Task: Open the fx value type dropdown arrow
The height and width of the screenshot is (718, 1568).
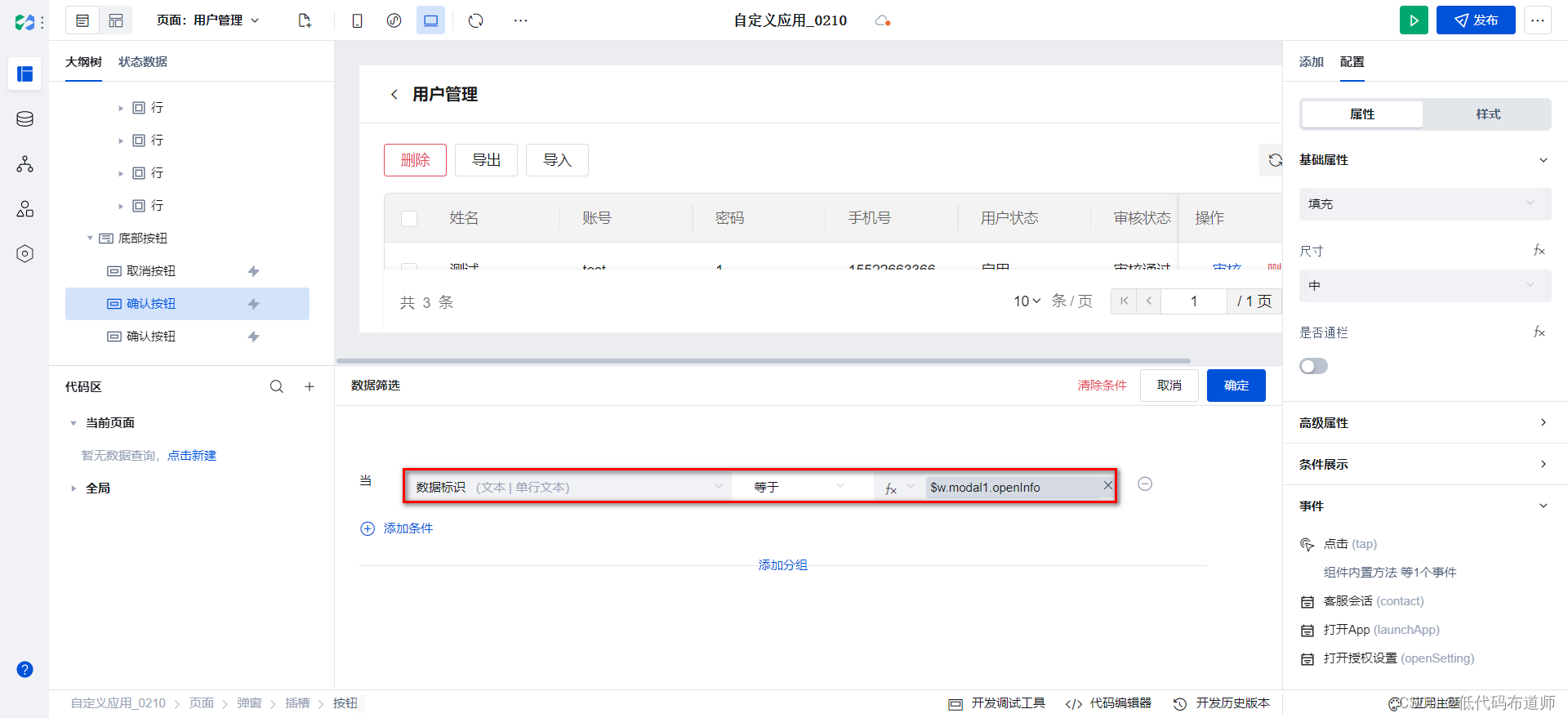Action: [x=911, y=487]
